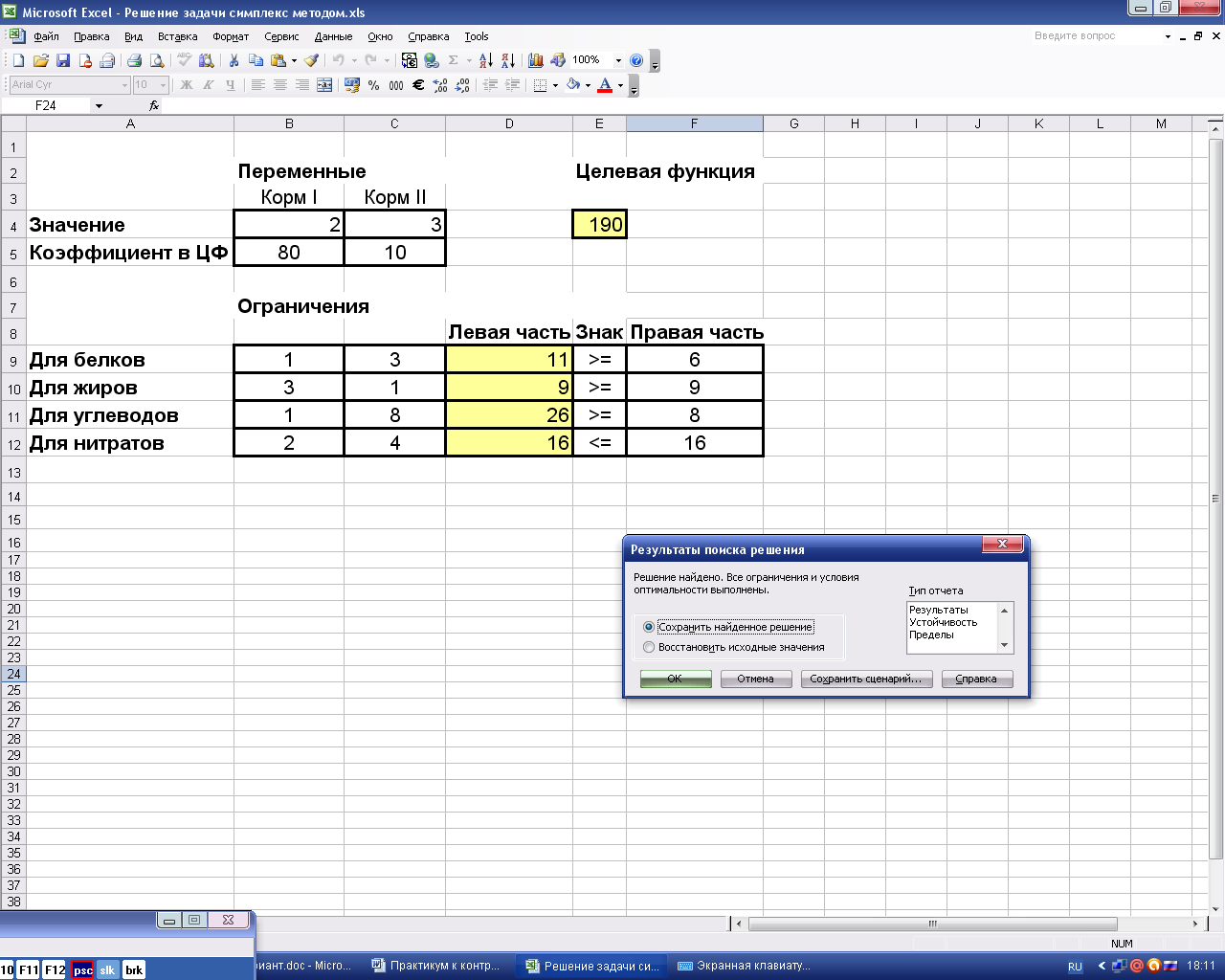The width and height of the screenshot is (1225, 980).
Task: Apply percent style format
Action: 373,85
